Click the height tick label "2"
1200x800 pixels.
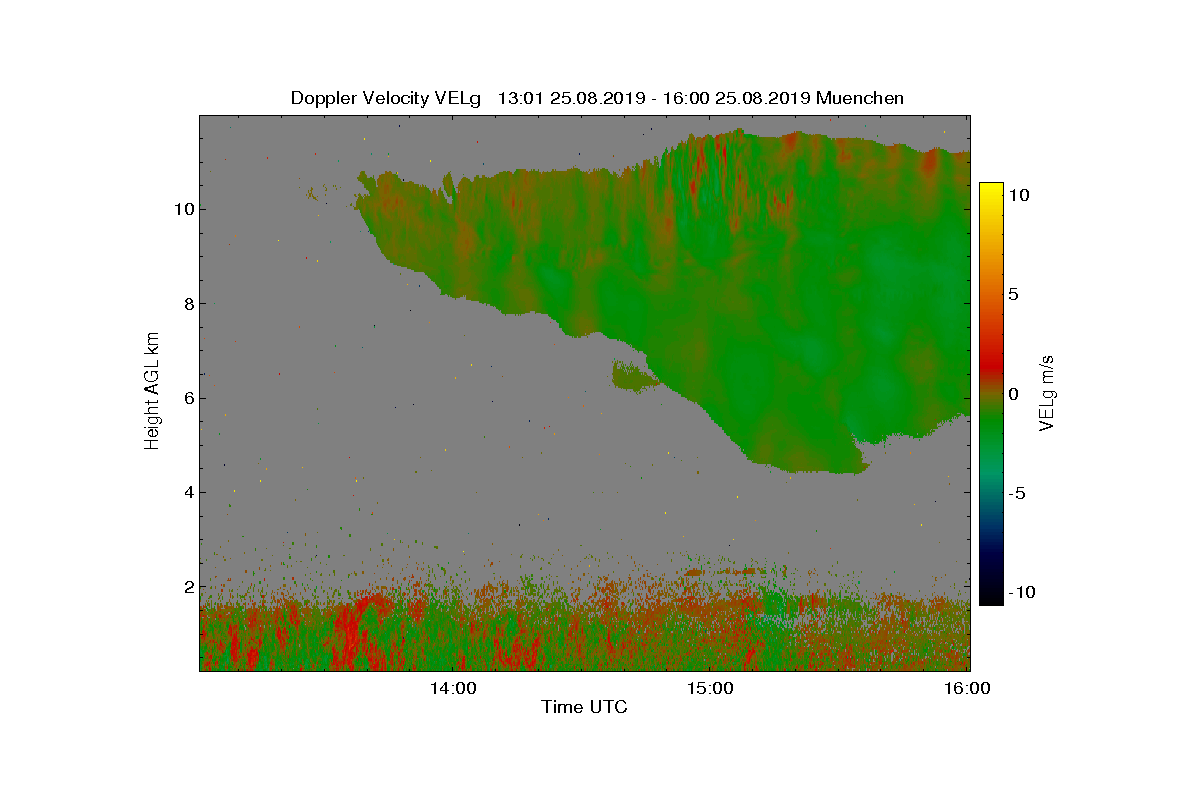(x=188, y=587)
